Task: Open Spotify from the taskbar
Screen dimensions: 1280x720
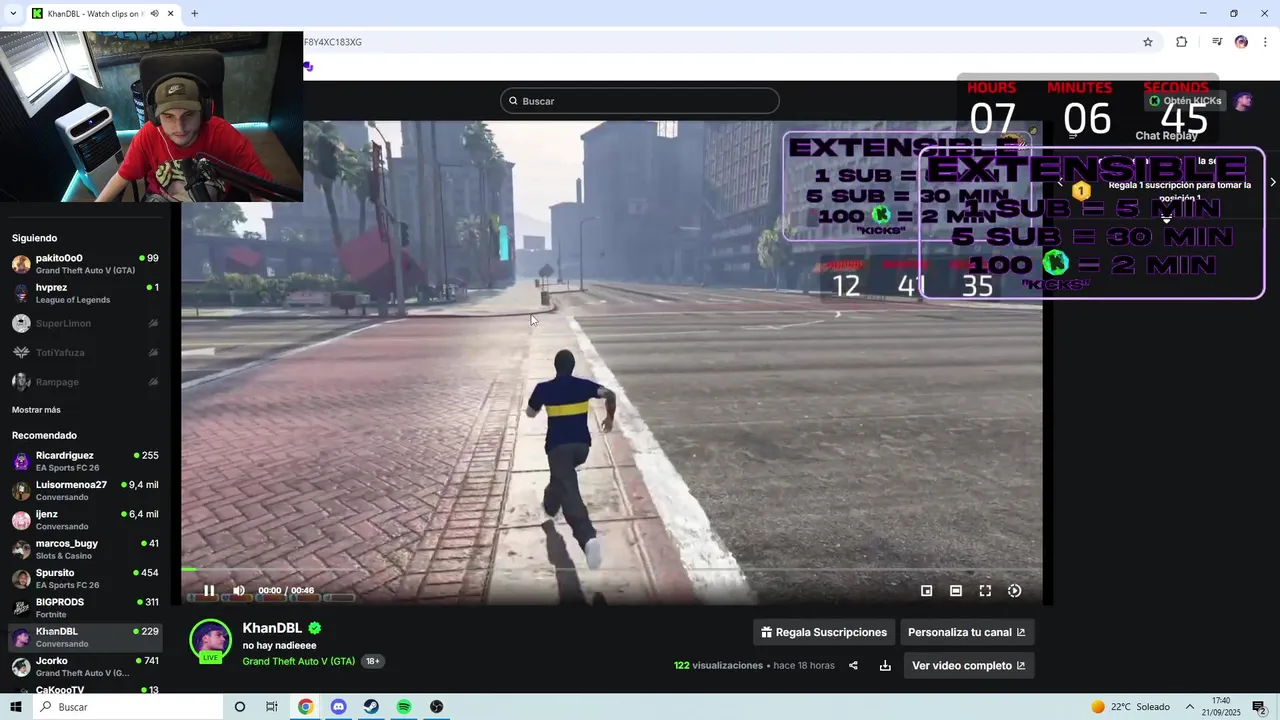Action: 404,707
